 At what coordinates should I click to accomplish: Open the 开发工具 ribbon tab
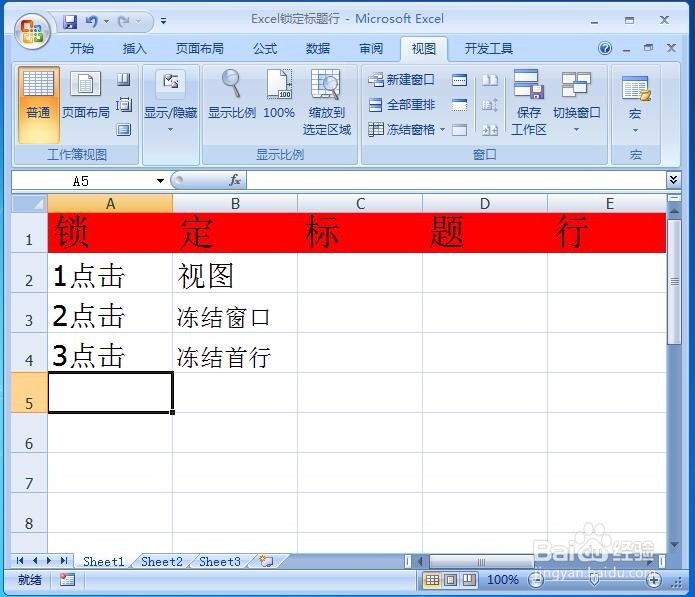(489, 48)
